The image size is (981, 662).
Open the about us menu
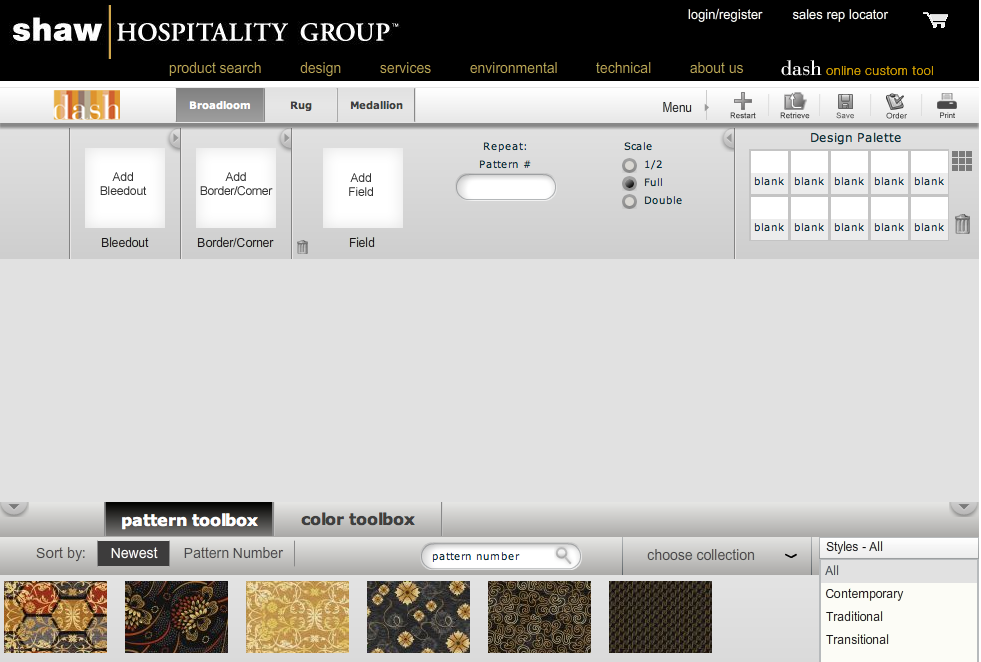tap(716, 68)
